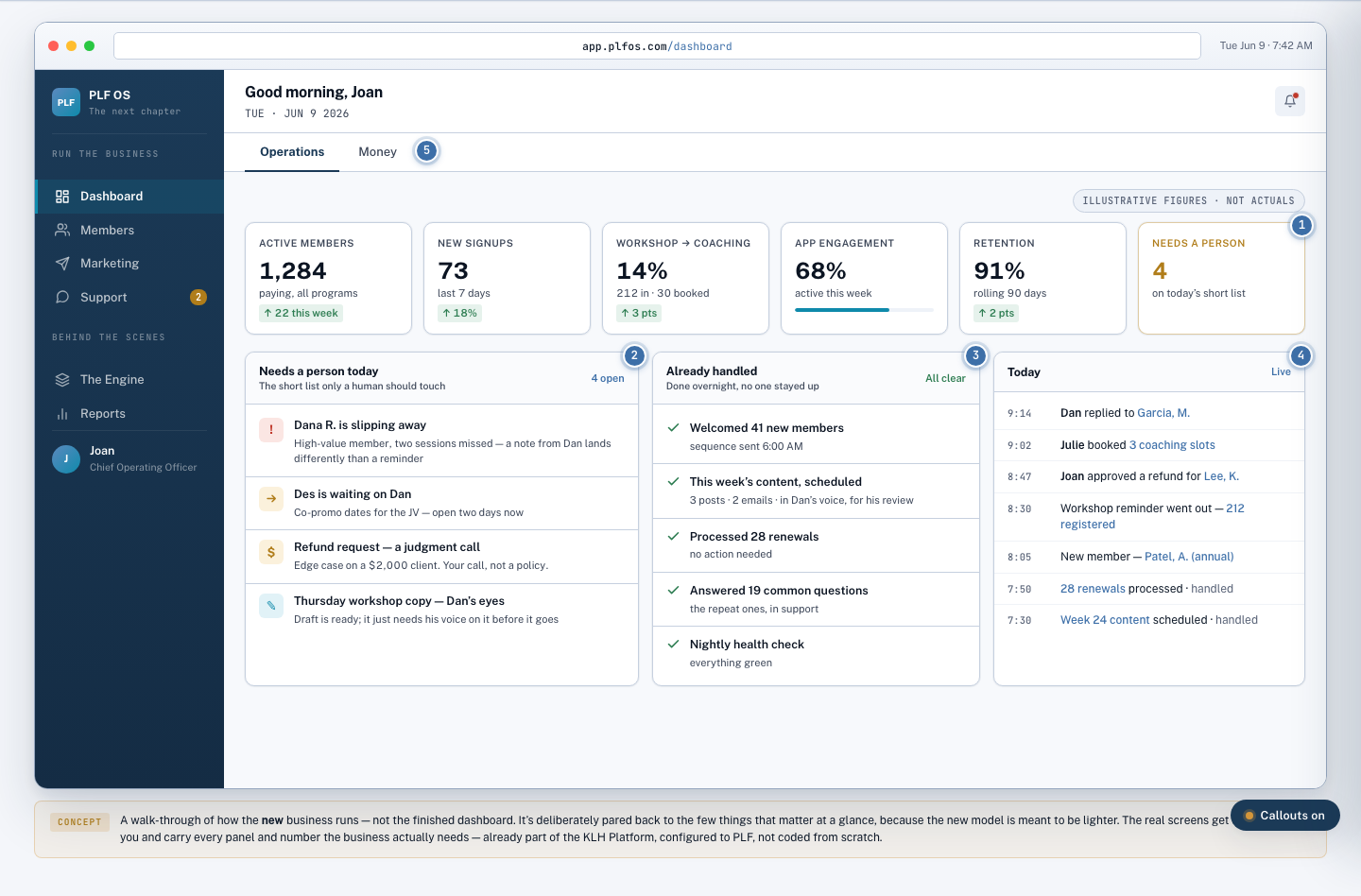This screenshot has height=896, width=1361.
Task: Click the 3 pts badge on coaching card
Action: pos(639,313)
